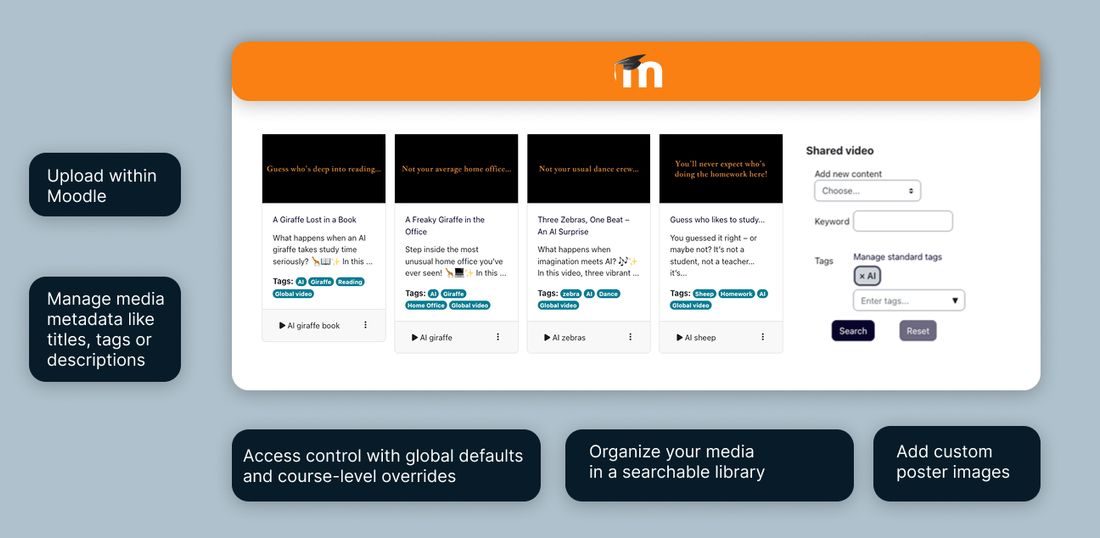Focus the Keyword input field
The image size is (1100, 538).
[903, 221]
